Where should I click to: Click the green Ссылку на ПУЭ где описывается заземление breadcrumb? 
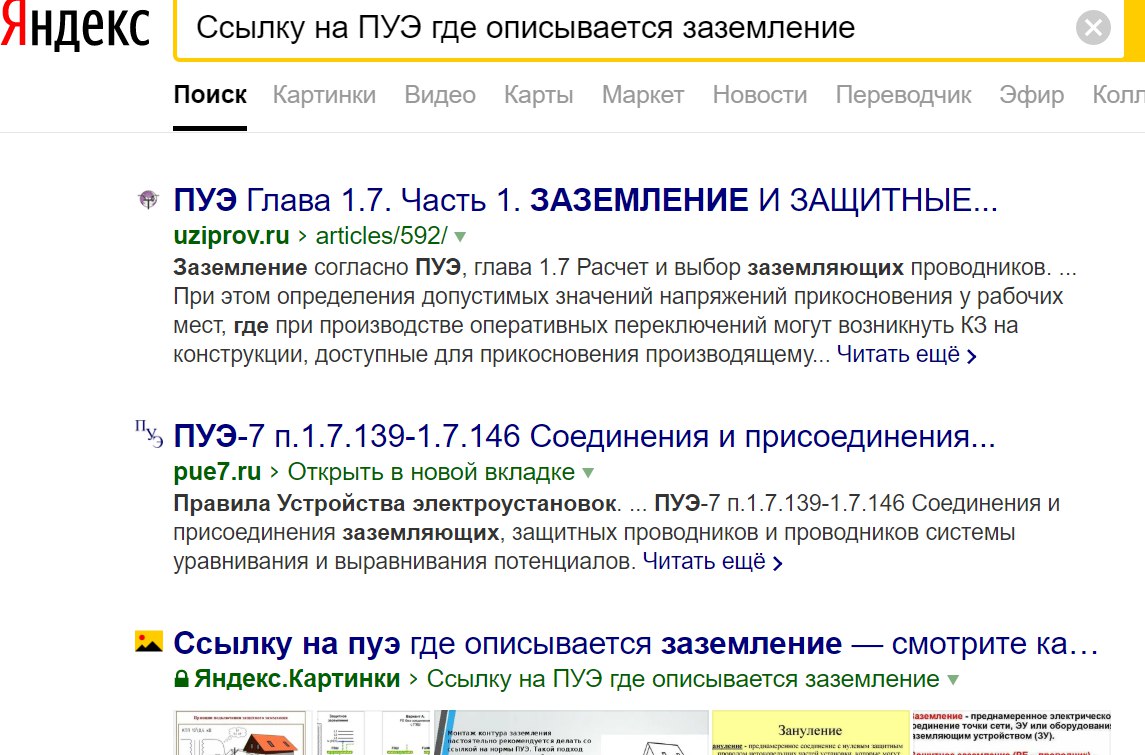683,679
